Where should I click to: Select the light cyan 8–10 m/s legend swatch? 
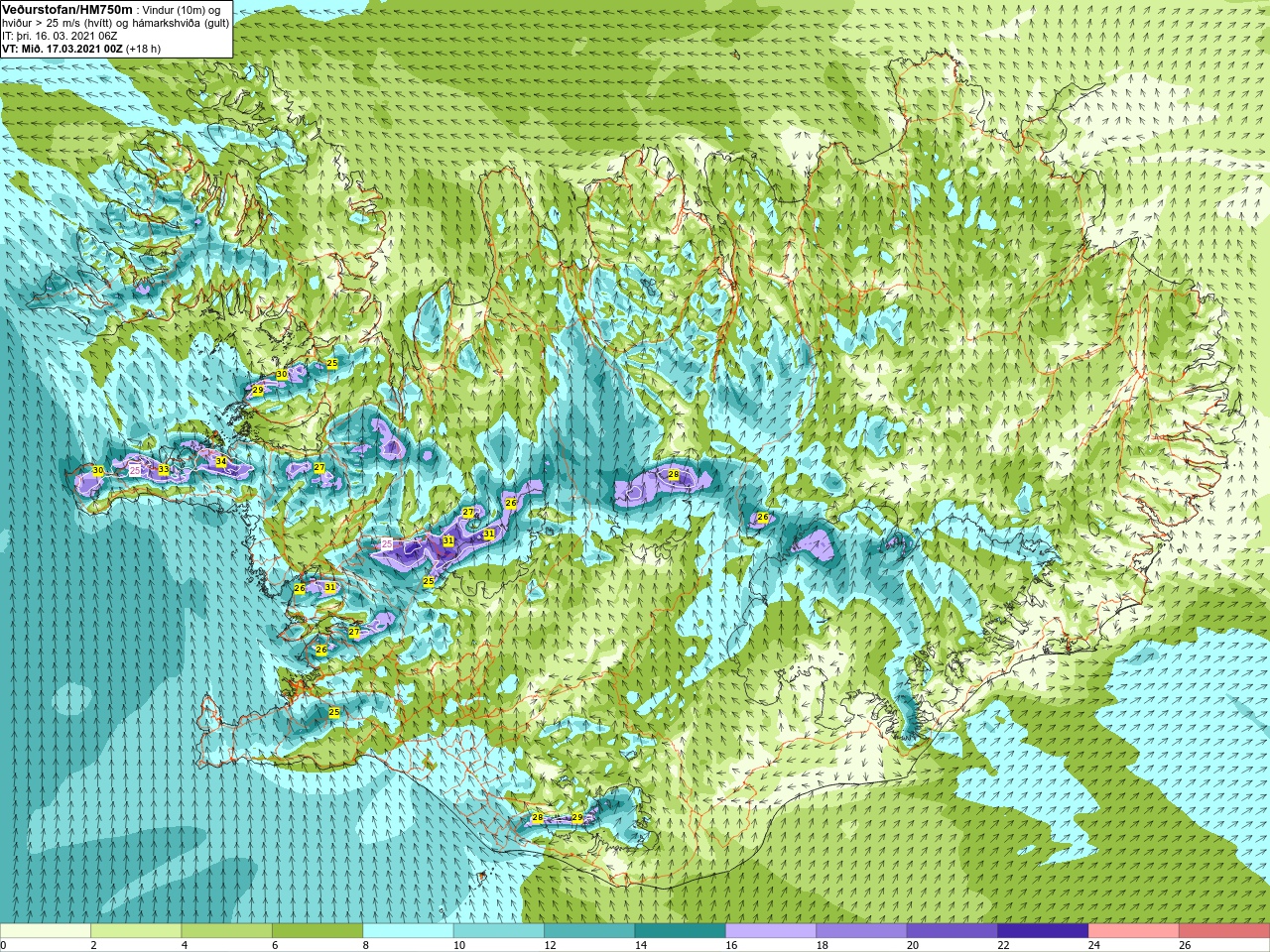point(408,931)
